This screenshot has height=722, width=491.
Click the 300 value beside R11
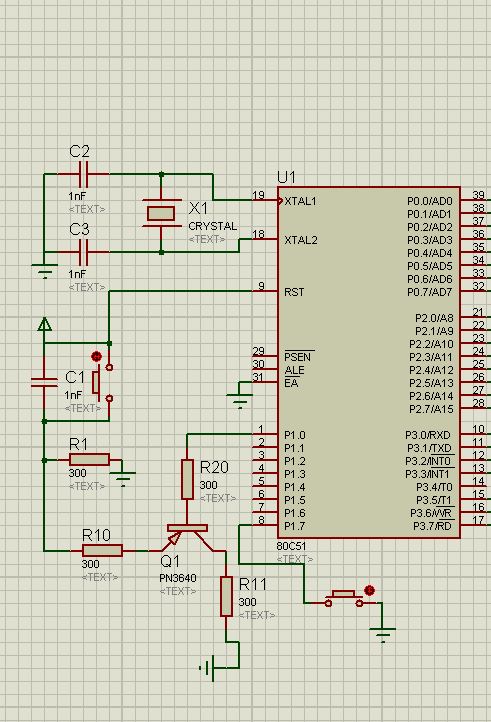click(247, 602)
